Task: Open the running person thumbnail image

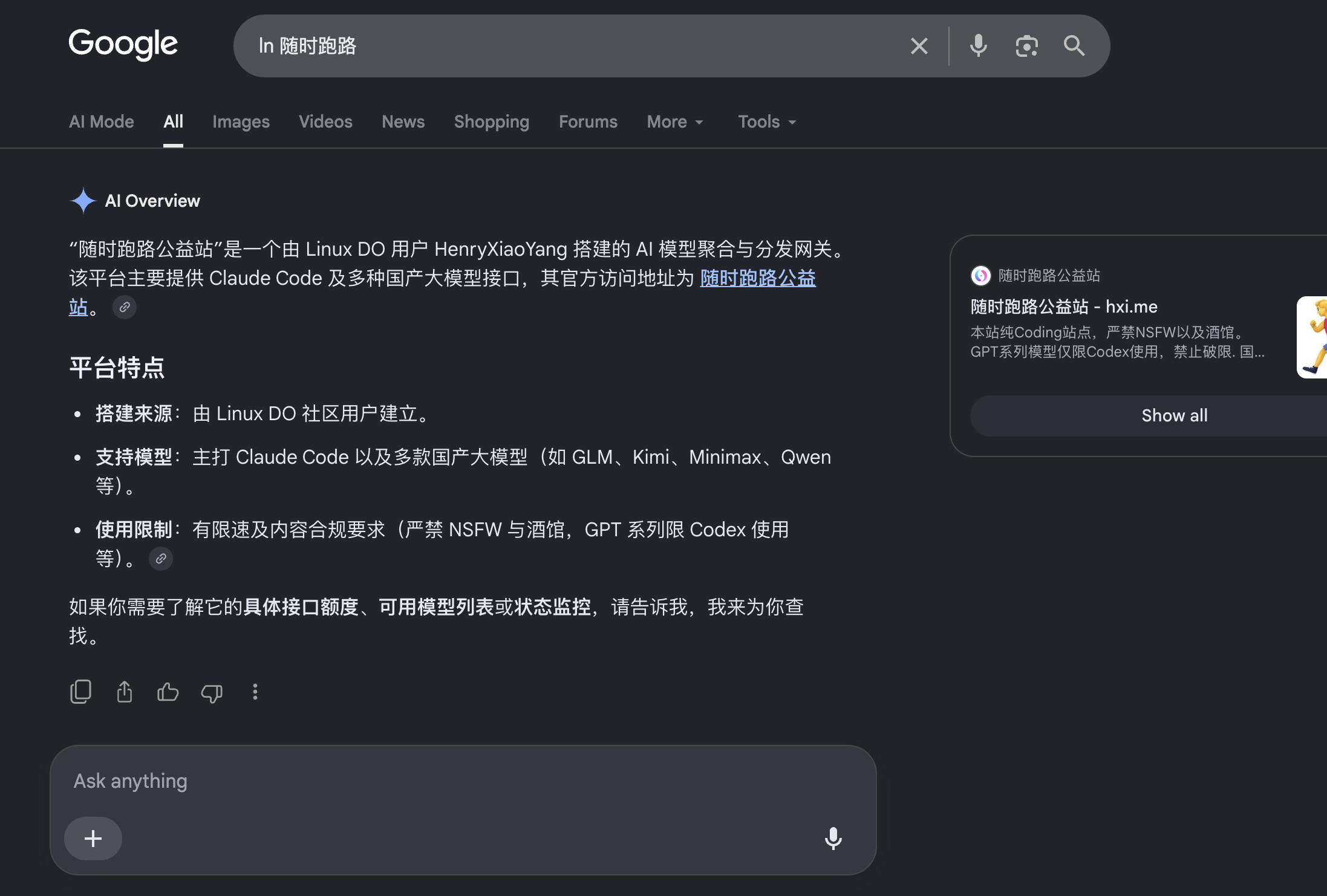Action: (1312, 337)
